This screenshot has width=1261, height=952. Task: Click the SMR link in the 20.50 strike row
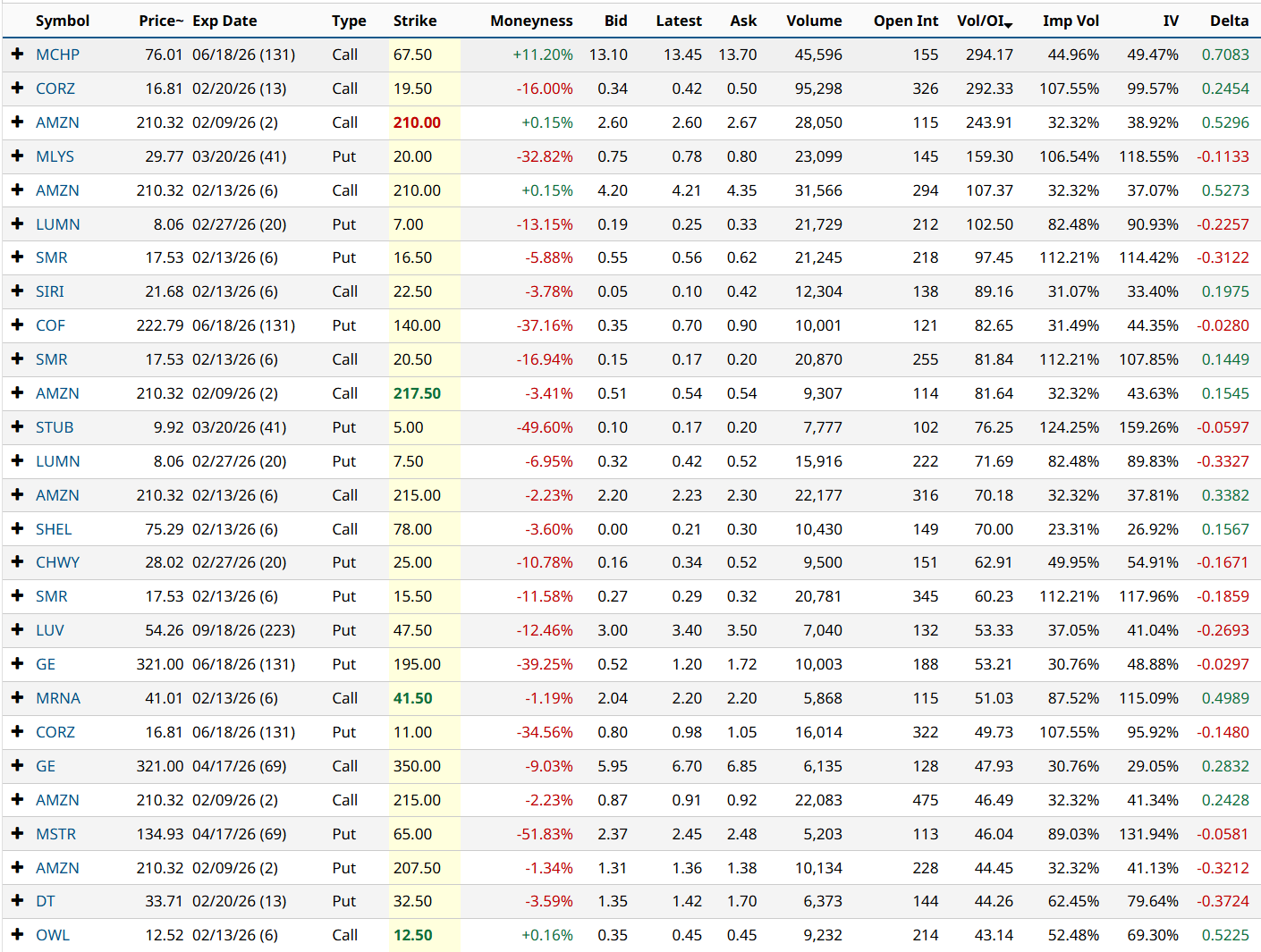[x=52, y=359]
